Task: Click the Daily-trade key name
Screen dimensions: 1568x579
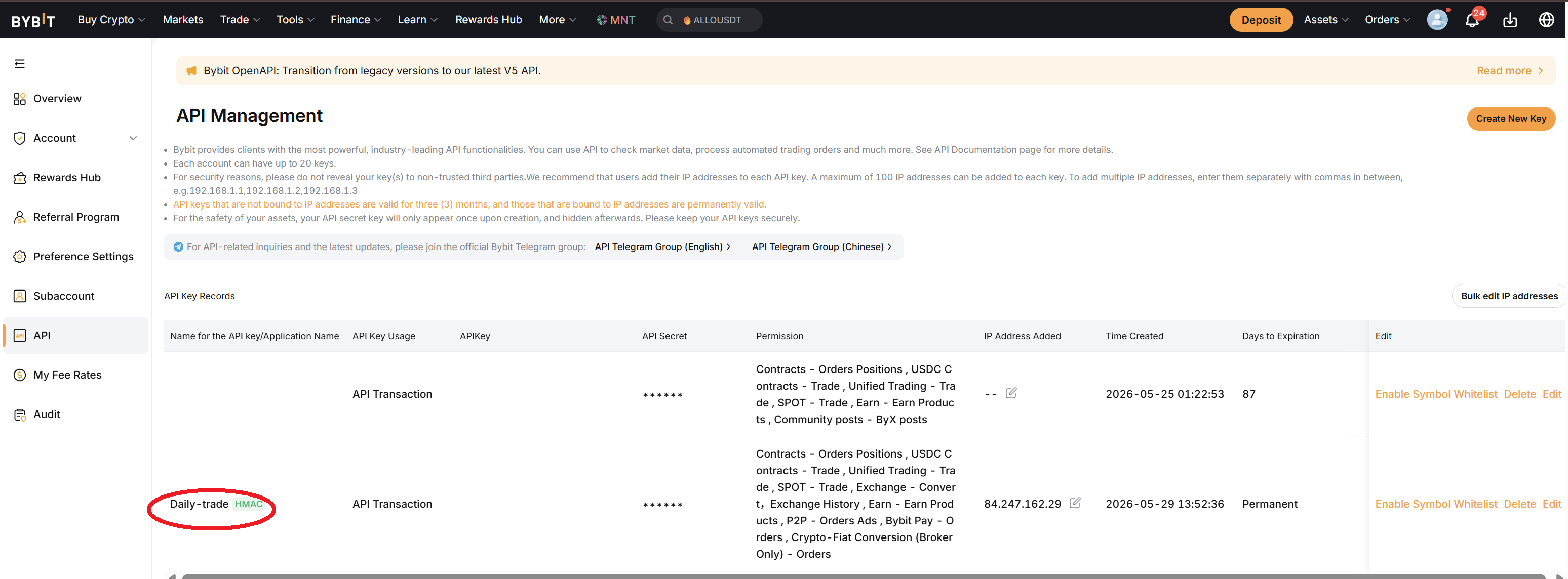Action: coord(199,504)
